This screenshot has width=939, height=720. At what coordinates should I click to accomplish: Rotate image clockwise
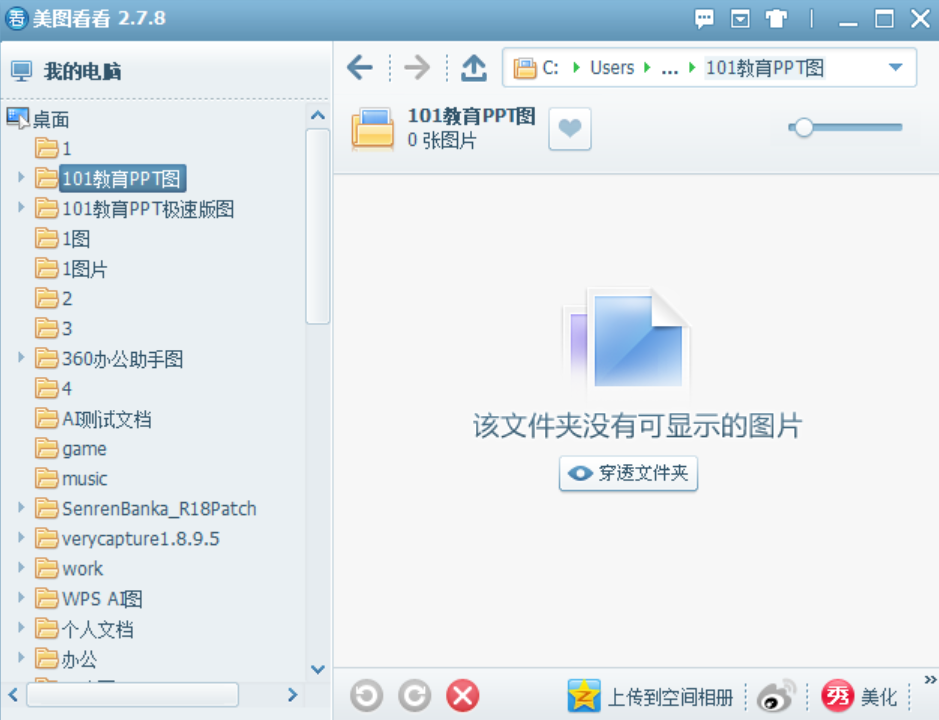(414, 695)
